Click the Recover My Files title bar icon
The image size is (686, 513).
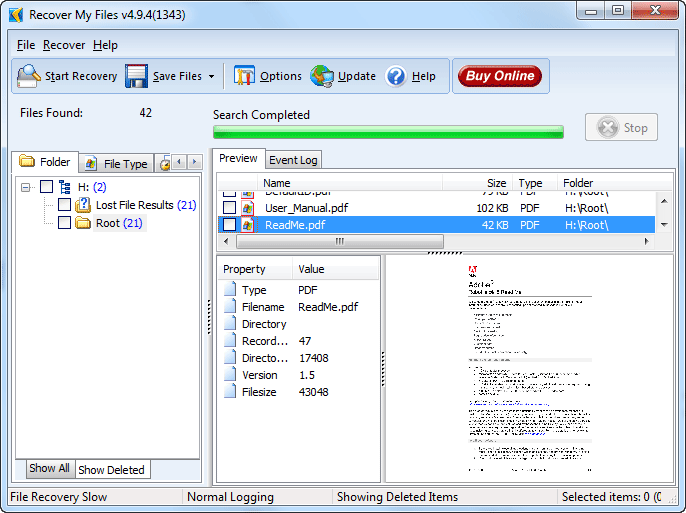click(x=16, y=14)
